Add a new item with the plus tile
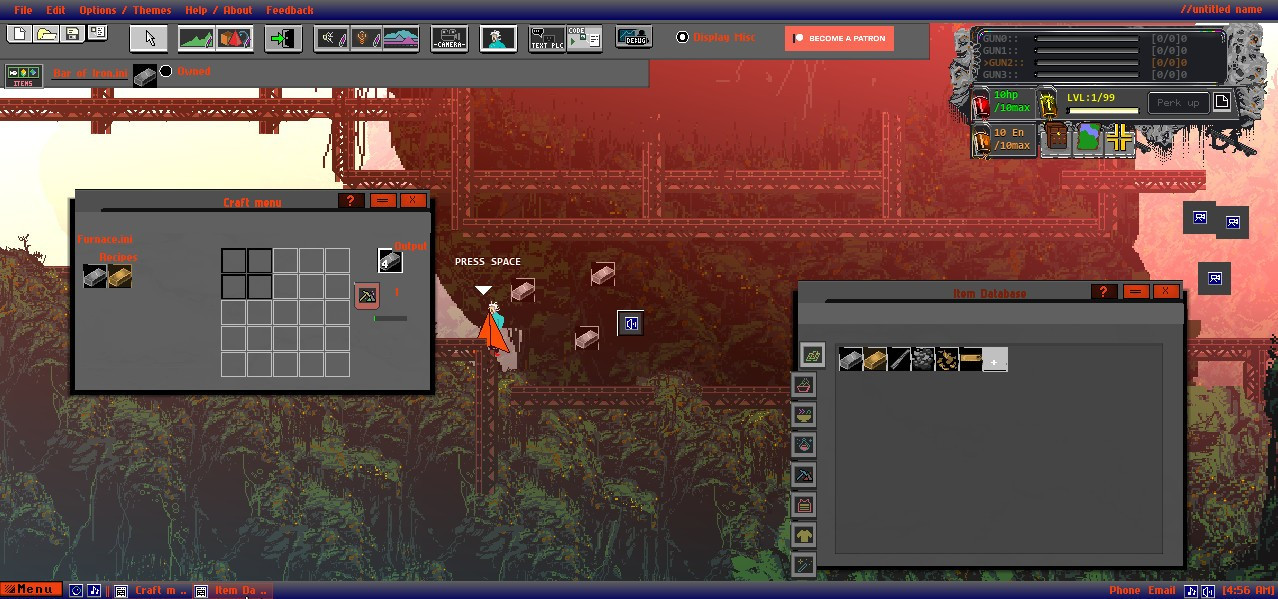This screenshot has height=599, width=1278. 995,359
